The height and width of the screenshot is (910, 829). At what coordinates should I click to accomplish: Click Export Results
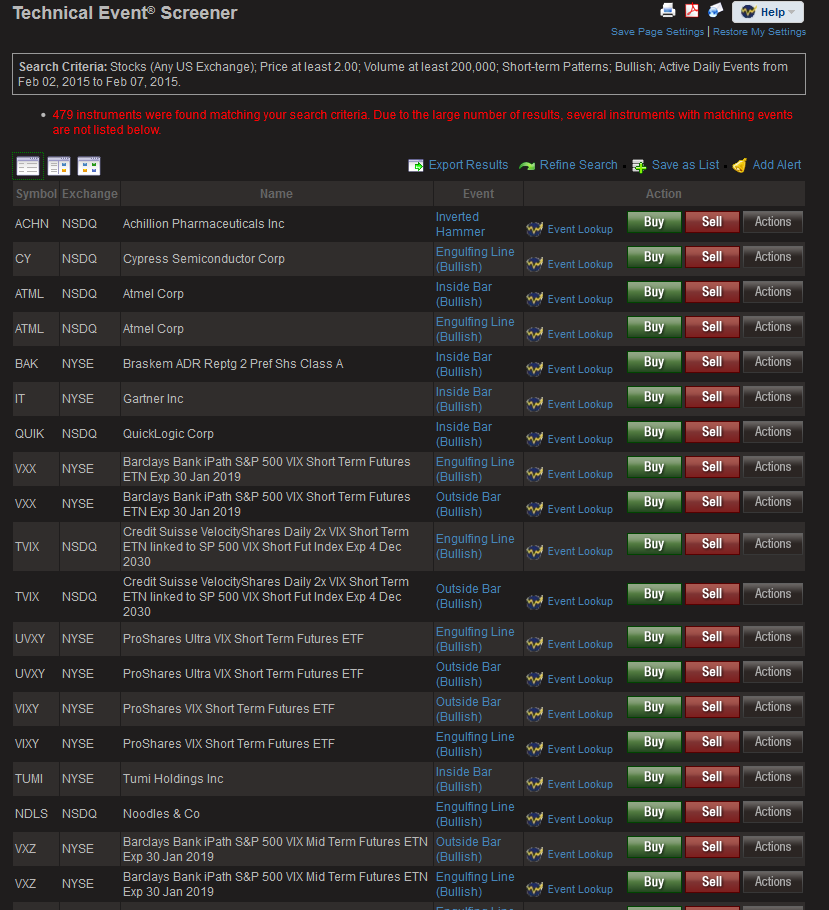468,165
